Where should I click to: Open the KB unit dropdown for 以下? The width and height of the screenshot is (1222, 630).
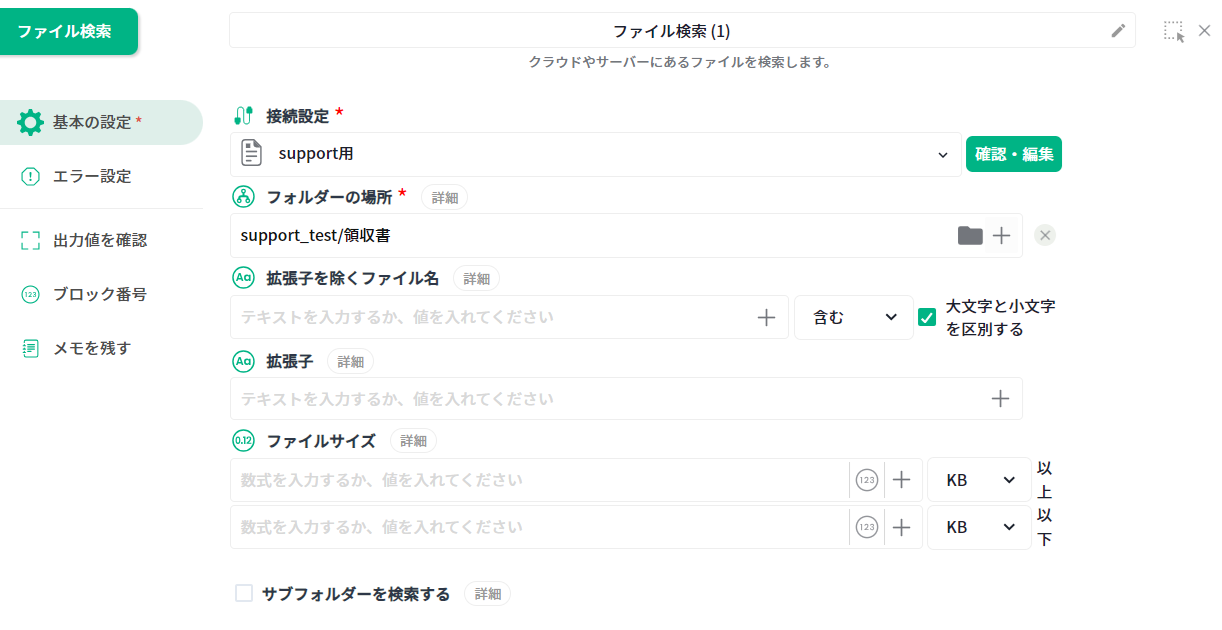tap(978, 527)
